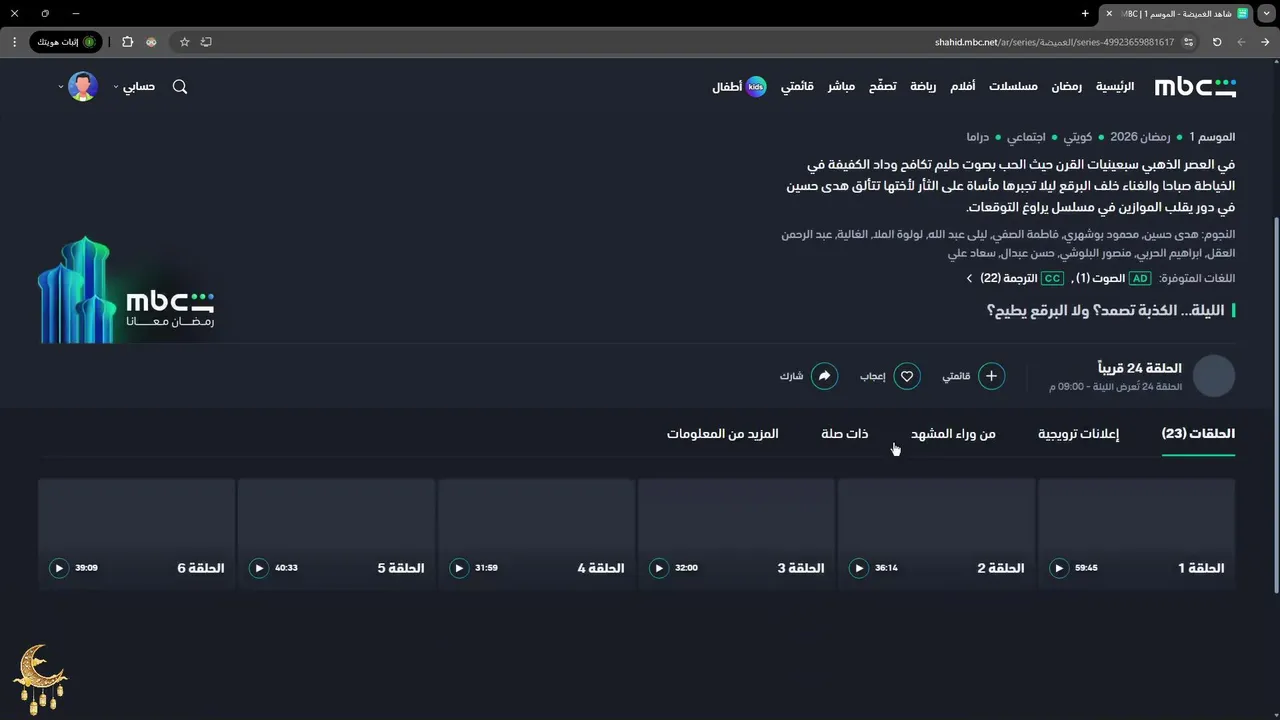
Task: Play episode 1 via its play icon
Action: pyautogui.click(x=1059, y=568)
